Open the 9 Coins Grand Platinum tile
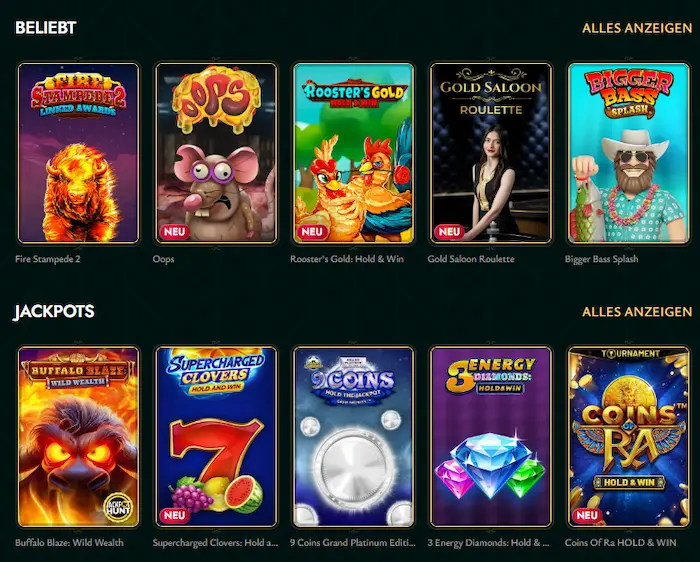Image resolution: width=700 pixels, height=562 pixels. (x=353, y=437)
